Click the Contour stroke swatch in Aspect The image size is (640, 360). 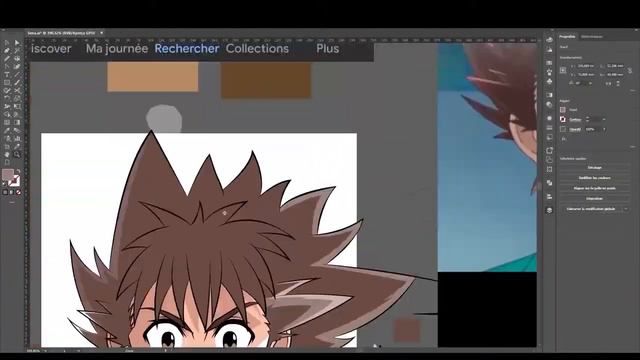pos(563,119)
